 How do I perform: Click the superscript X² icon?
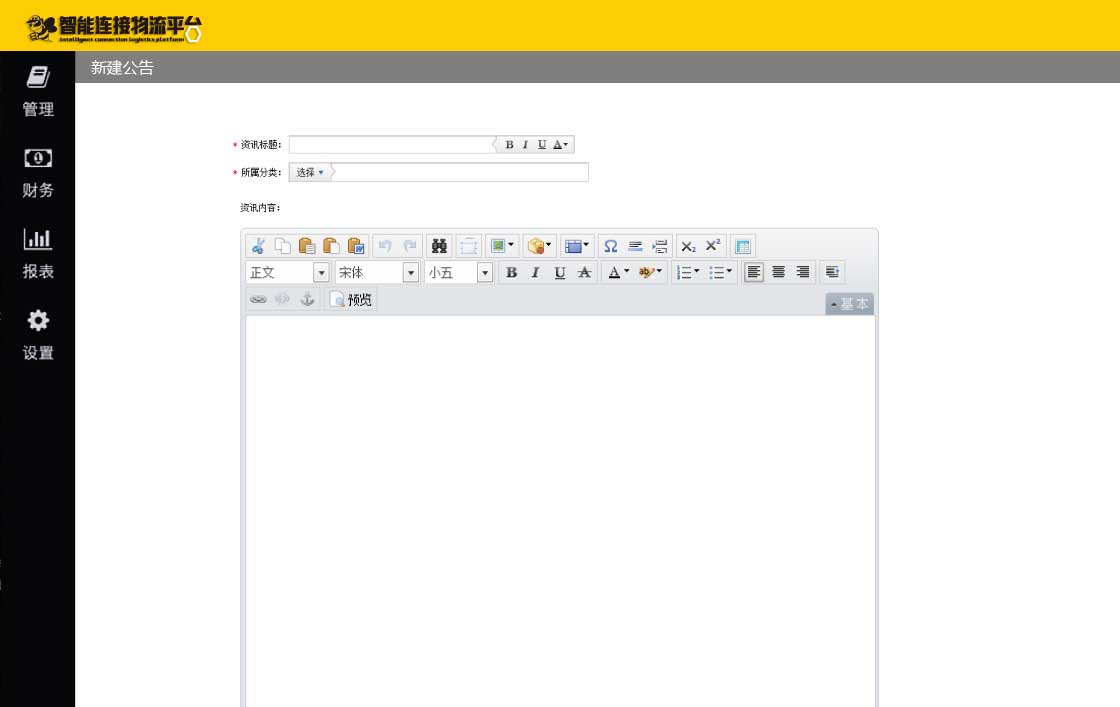tap(712, 246)
